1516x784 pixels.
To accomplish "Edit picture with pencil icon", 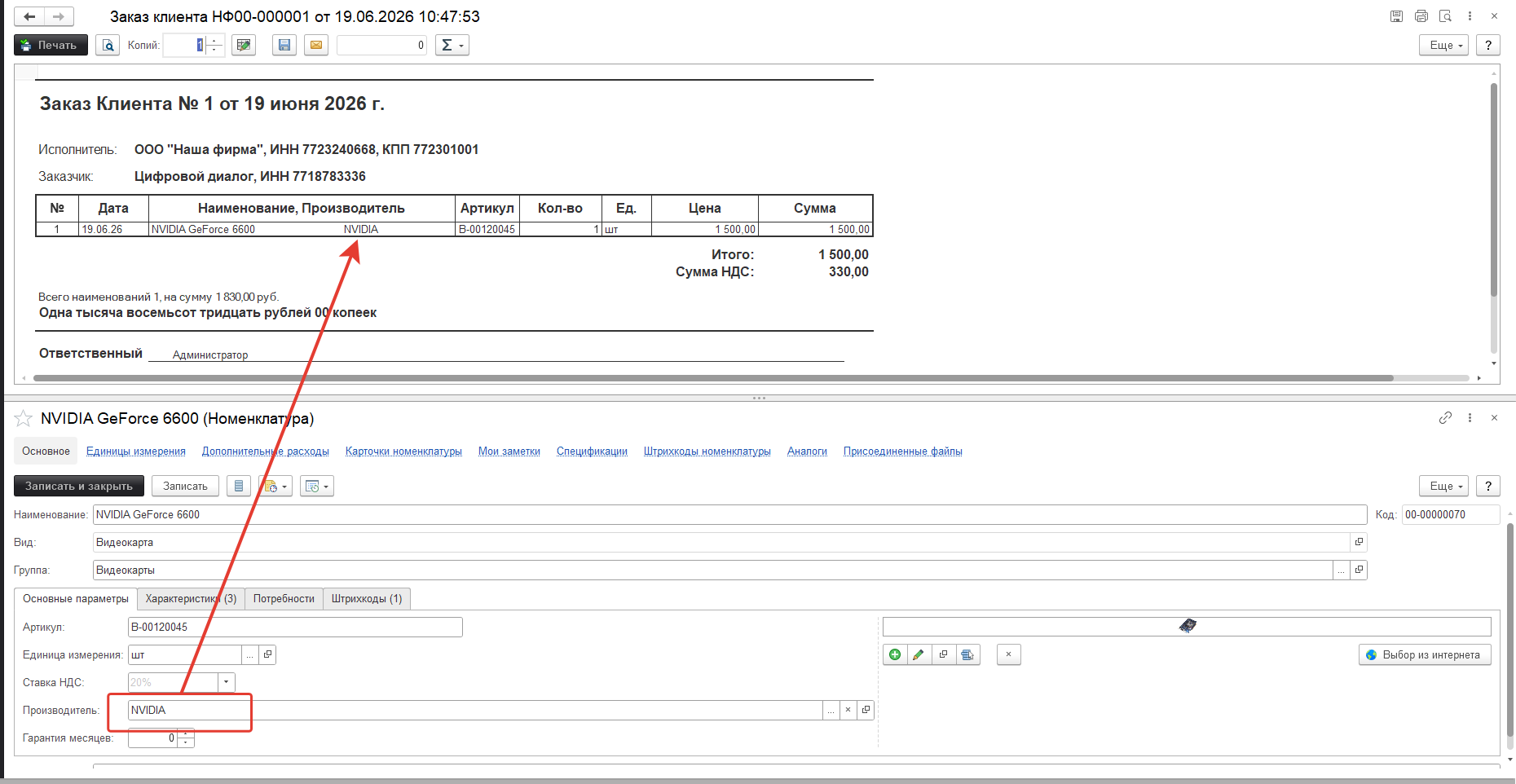I will click(919, 654).
